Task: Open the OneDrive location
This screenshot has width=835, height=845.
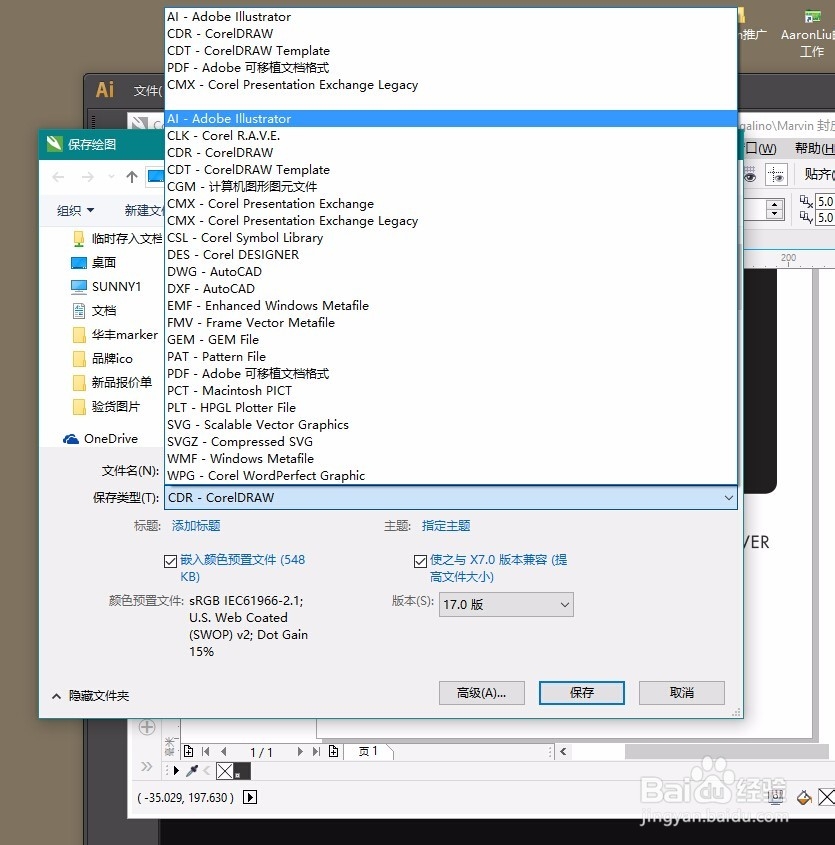Action: coord(101,439)
